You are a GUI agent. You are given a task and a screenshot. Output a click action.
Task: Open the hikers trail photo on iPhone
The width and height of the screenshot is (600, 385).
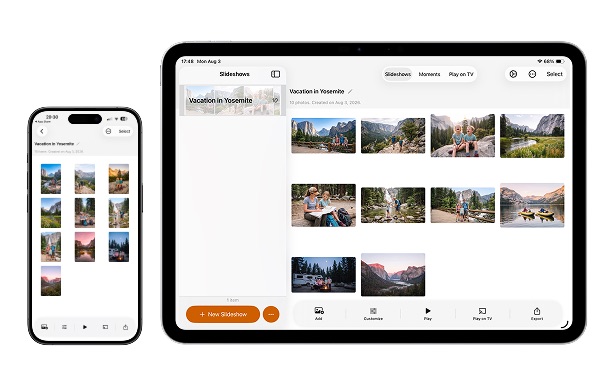(85, 179)
